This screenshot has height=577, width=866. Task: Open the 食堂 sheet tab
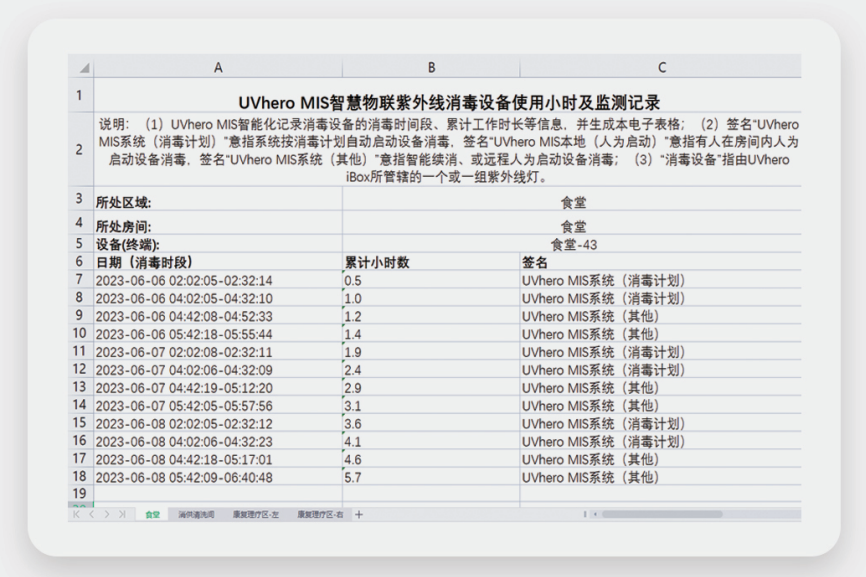pyautogui.click(x=152, y=515)
